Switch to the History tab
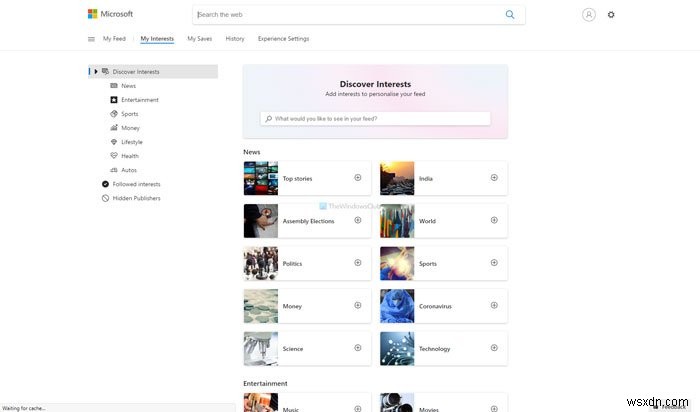The image size is (700, 412). coord(235,39)
